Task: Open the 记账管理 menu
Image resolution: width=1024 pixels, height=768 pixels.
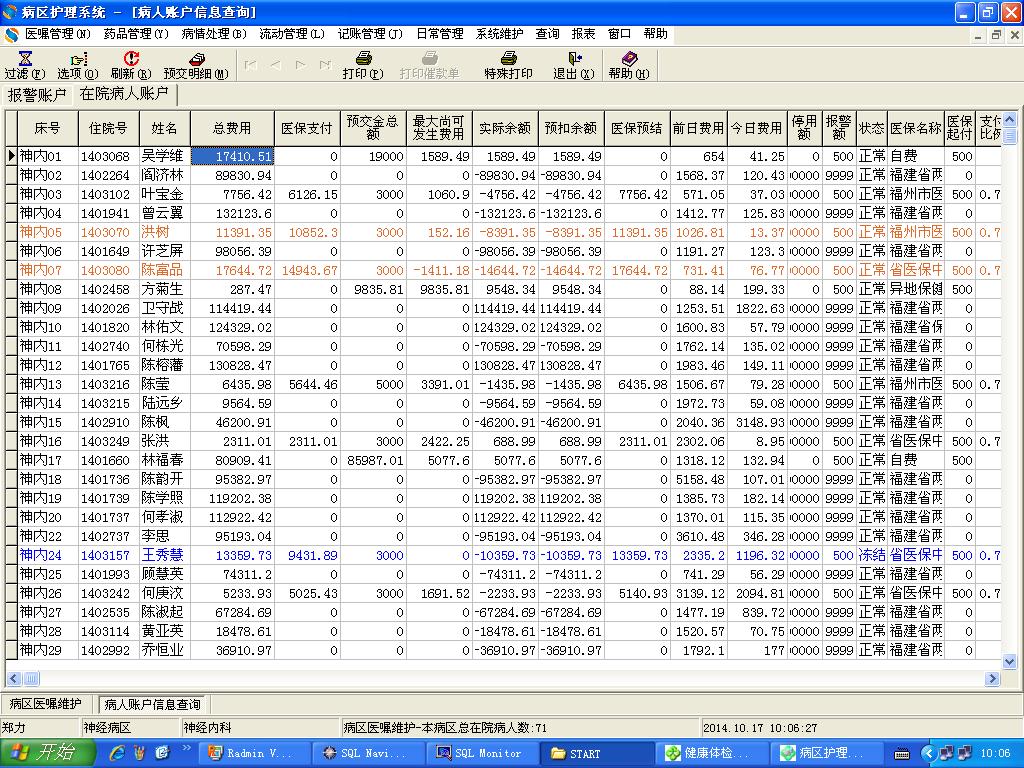Action: [369, 34]
